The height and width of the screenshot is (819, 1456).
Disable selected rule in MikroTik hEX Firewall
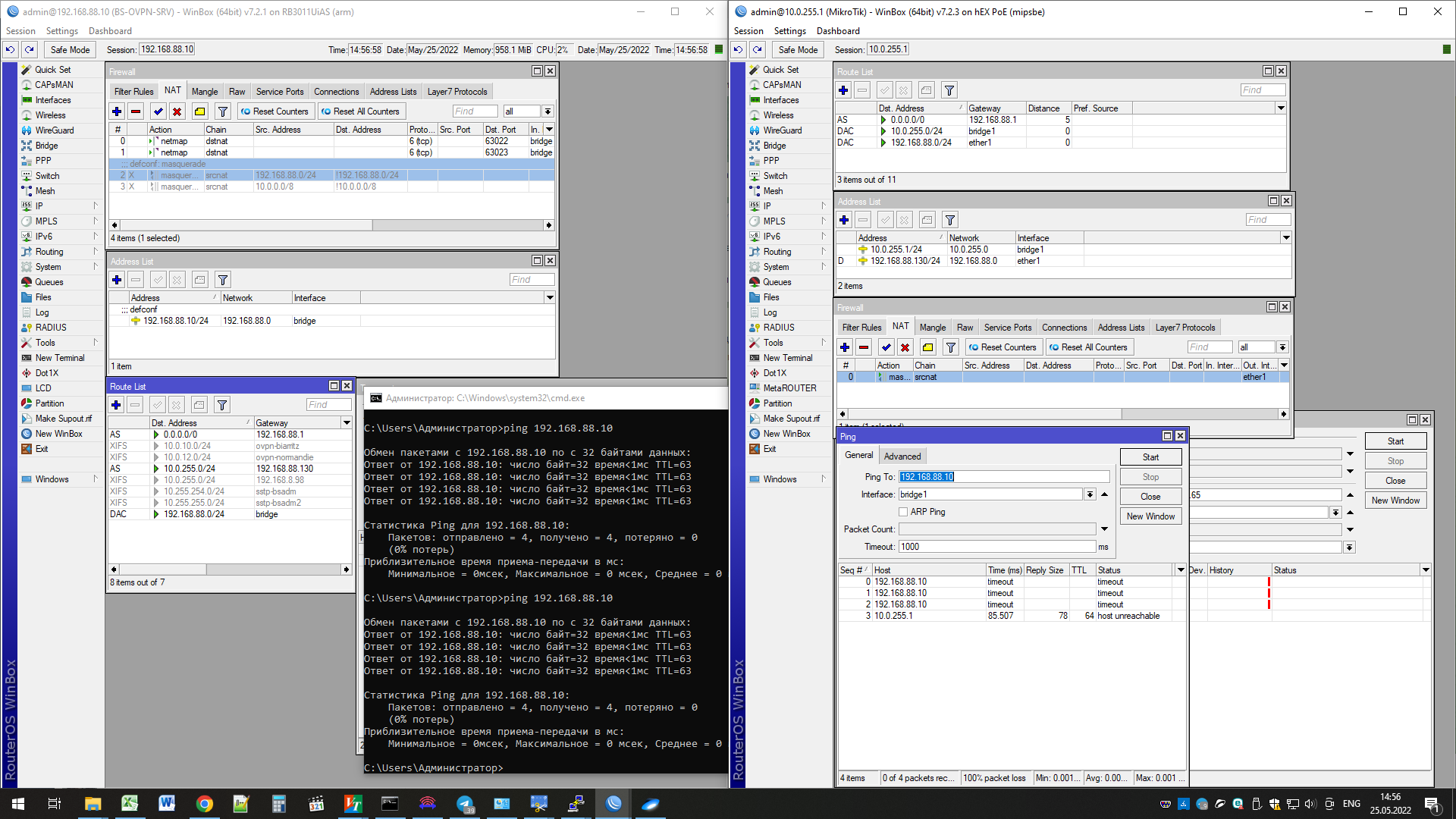(x=905, y=347)
